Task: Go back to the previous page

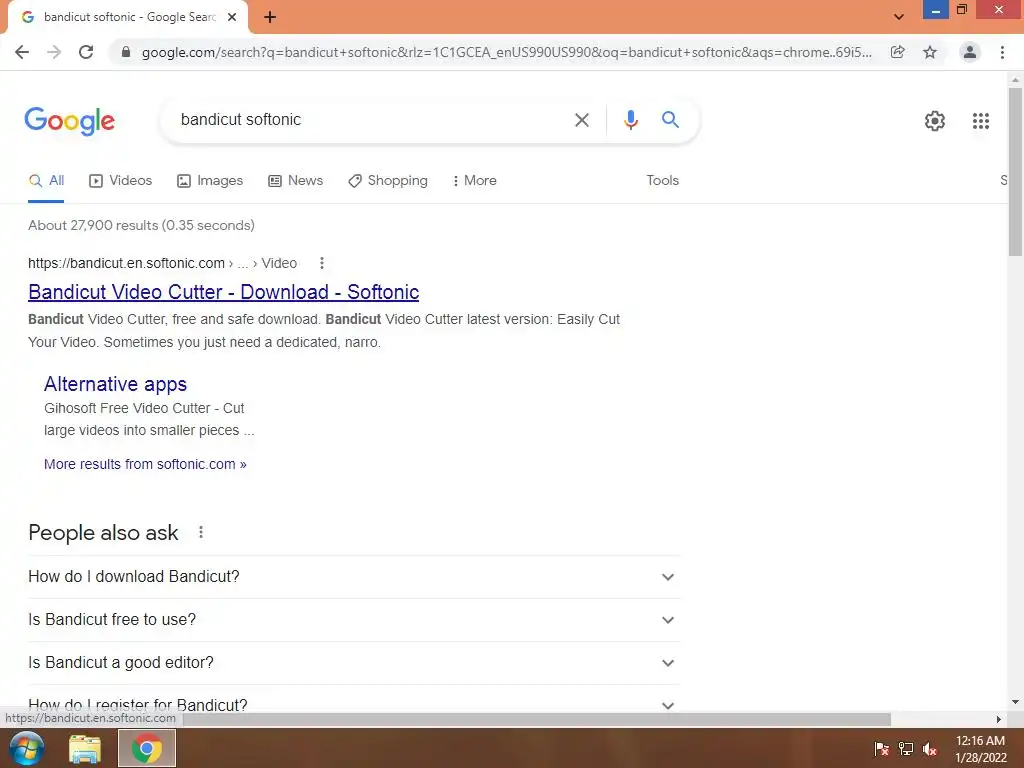Action: pyautogui.click(x=22, y=52)
